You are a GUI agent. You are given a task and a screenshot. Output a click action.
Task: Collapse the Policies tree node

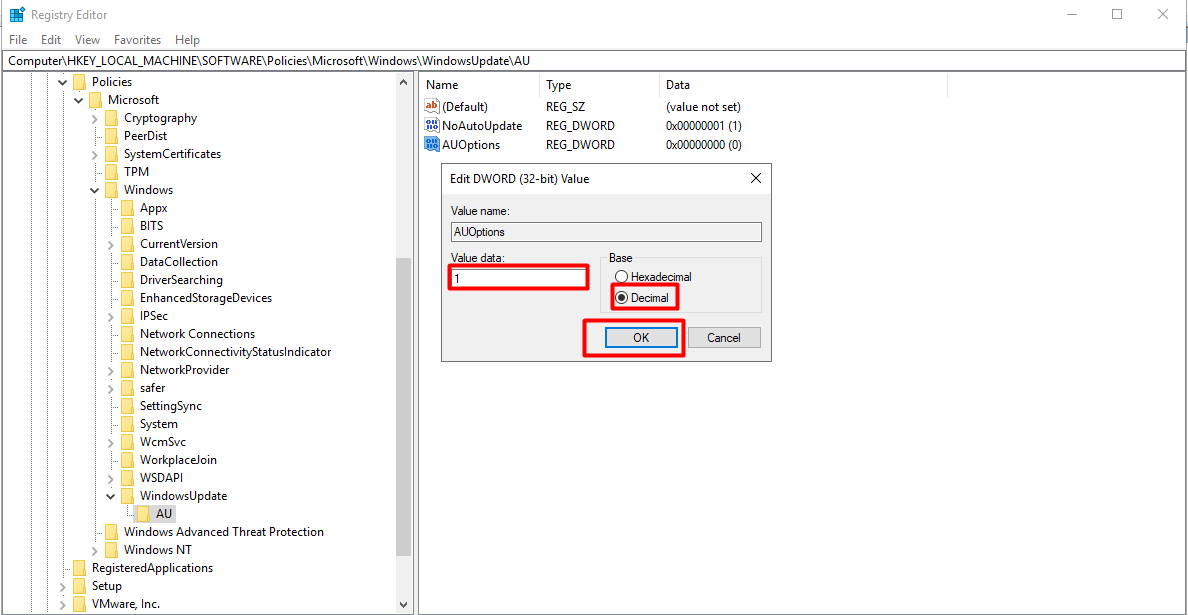(63, 82)
